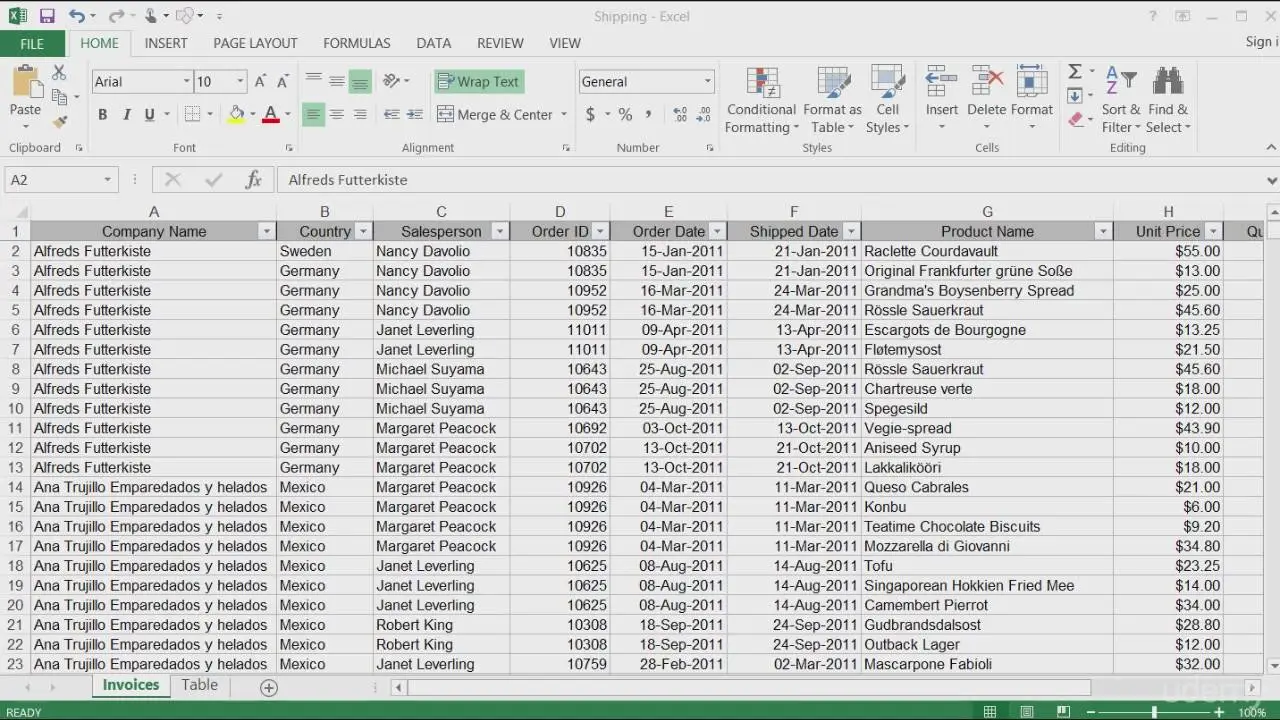Apply Comma Style icon

(648, 115)
